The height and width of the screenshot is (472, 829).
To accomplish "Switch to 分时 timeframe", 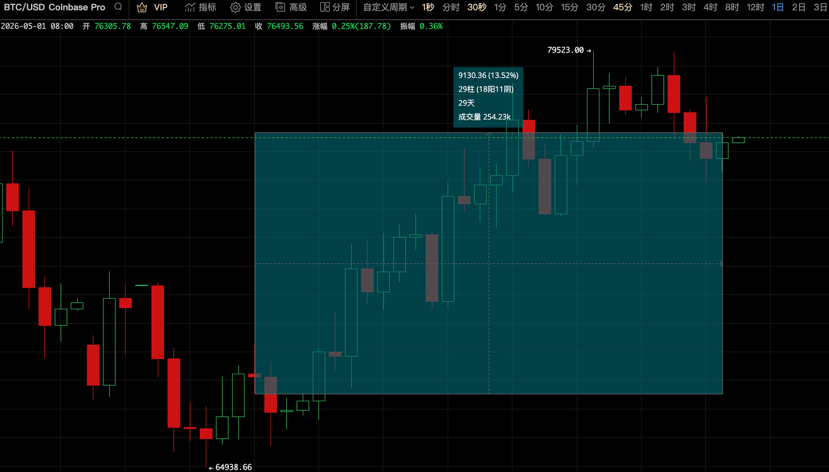I will [451, 7].
